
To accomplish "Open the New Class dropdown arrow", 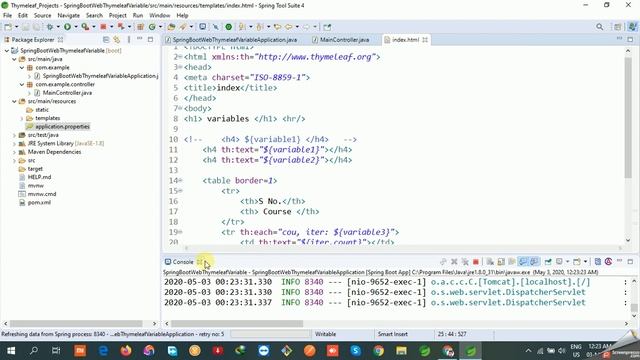I will [x=160, y=27].
